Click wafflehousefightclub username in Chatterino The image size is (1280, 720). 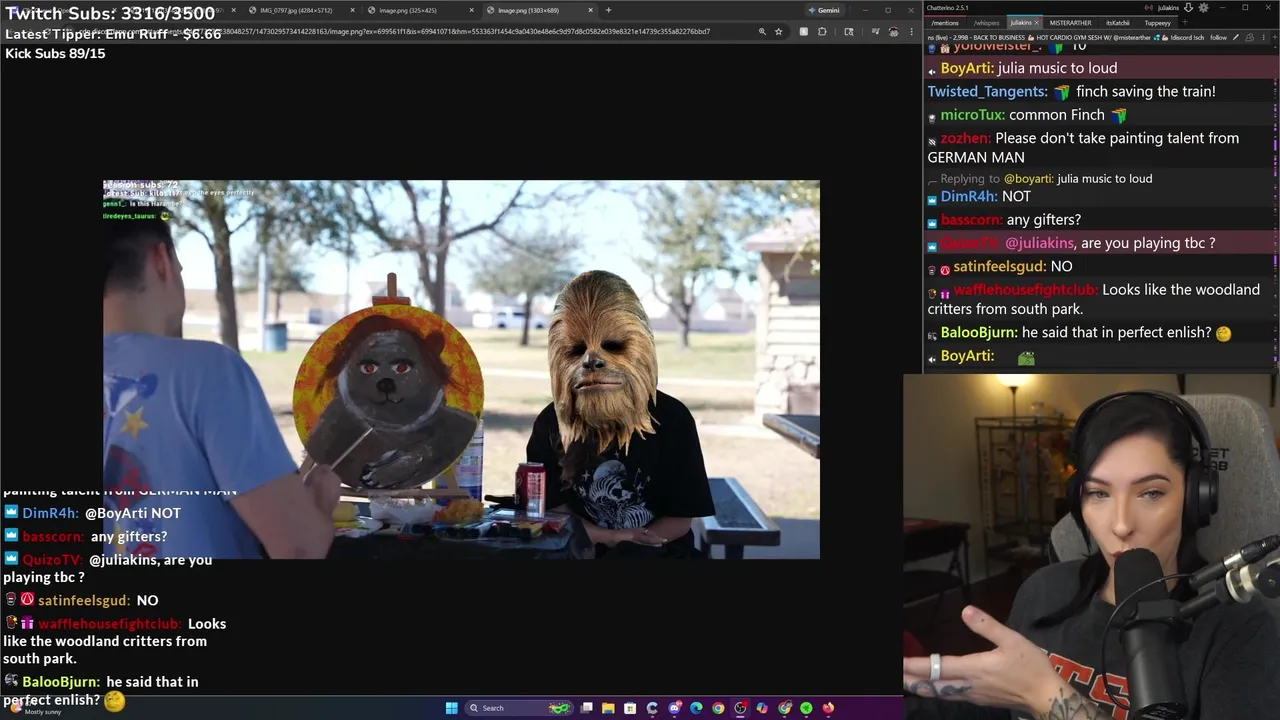click(1025, 290)
